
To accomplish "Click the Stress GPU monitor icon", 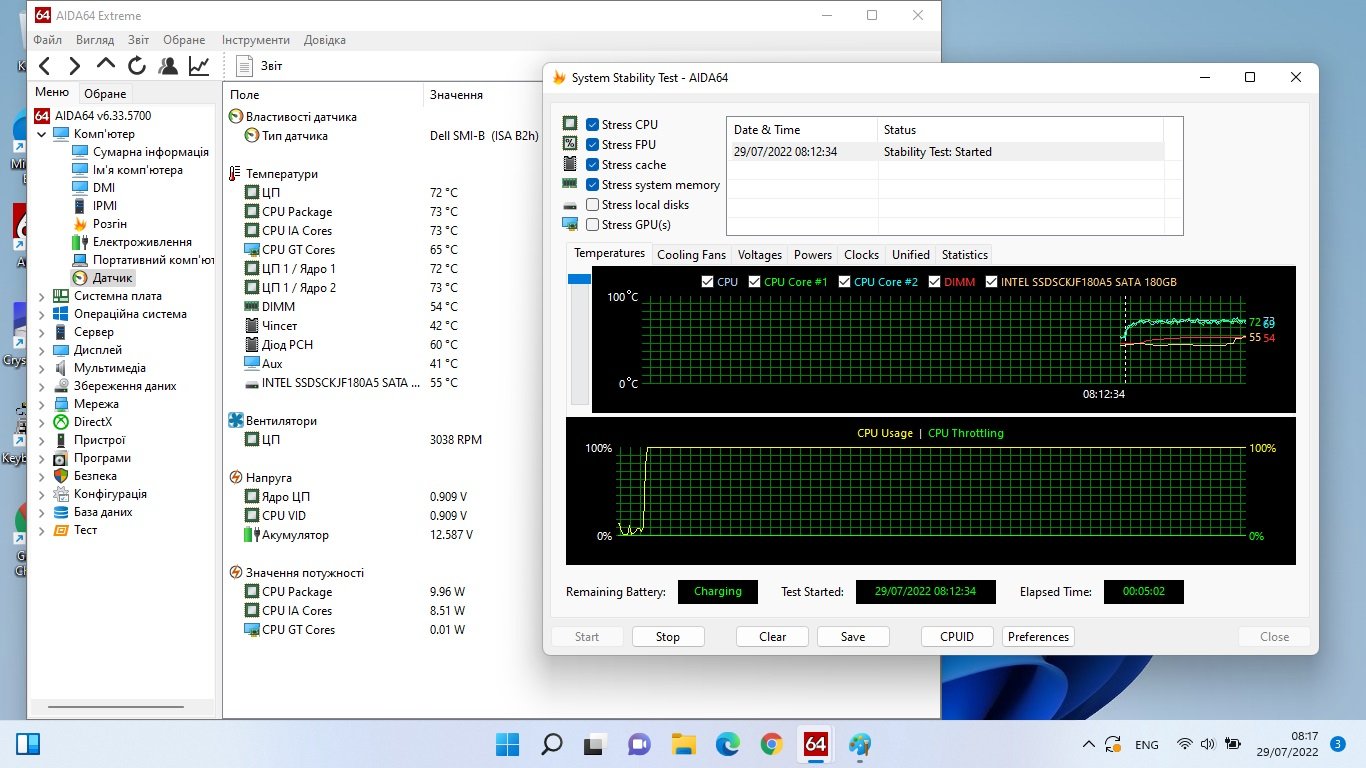I will pyautogui.click(x=570, y=224).
